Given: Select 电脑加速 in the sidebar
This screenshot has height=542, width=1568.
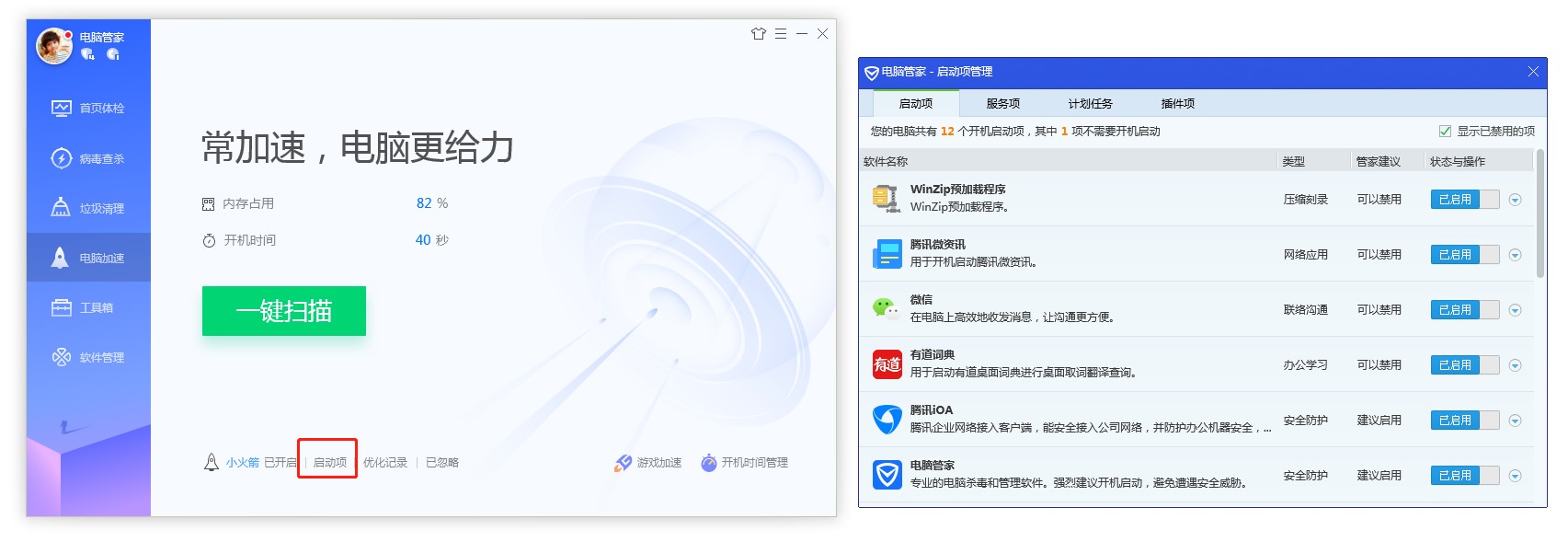Looking at the screenshot, I should [x=88, y=258].
